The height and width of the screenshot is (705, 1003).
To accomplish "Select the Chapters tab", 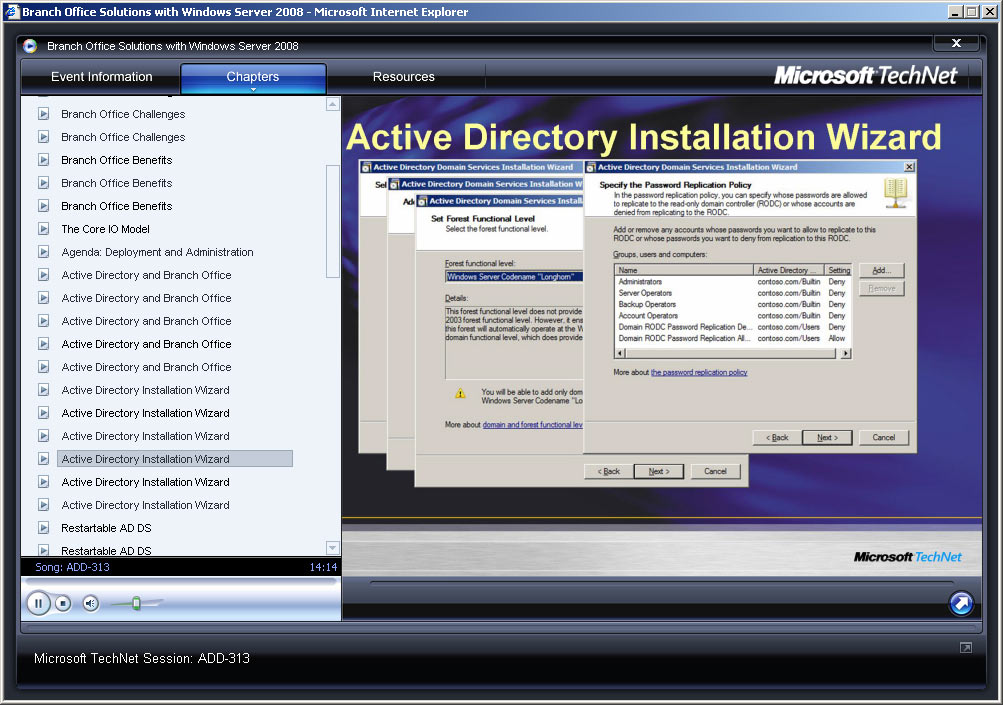I will pyautogui.click(x=253, y=77).
